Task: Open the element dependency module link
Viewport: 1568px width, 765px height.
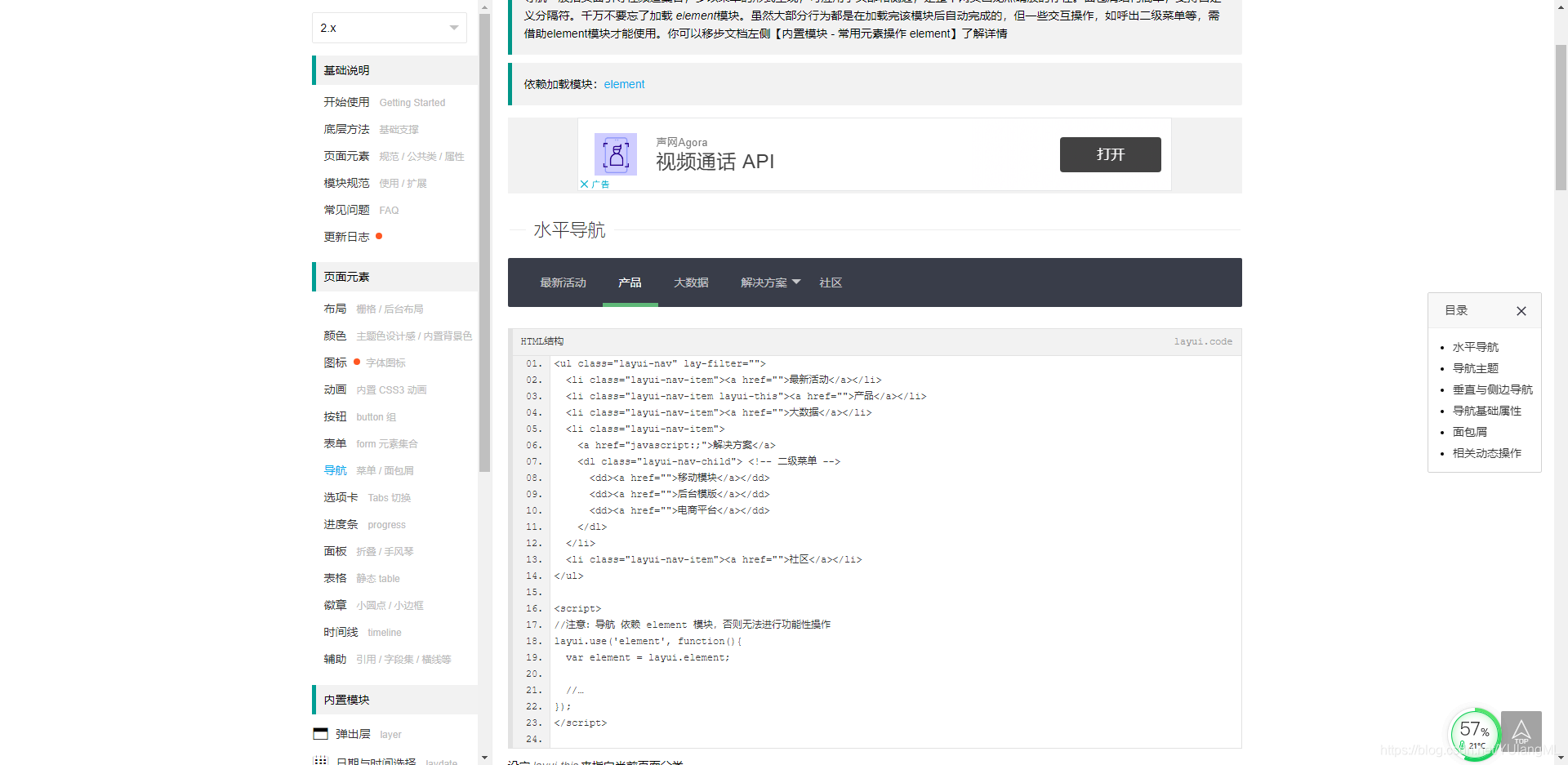Action: (x=624, y=84)
